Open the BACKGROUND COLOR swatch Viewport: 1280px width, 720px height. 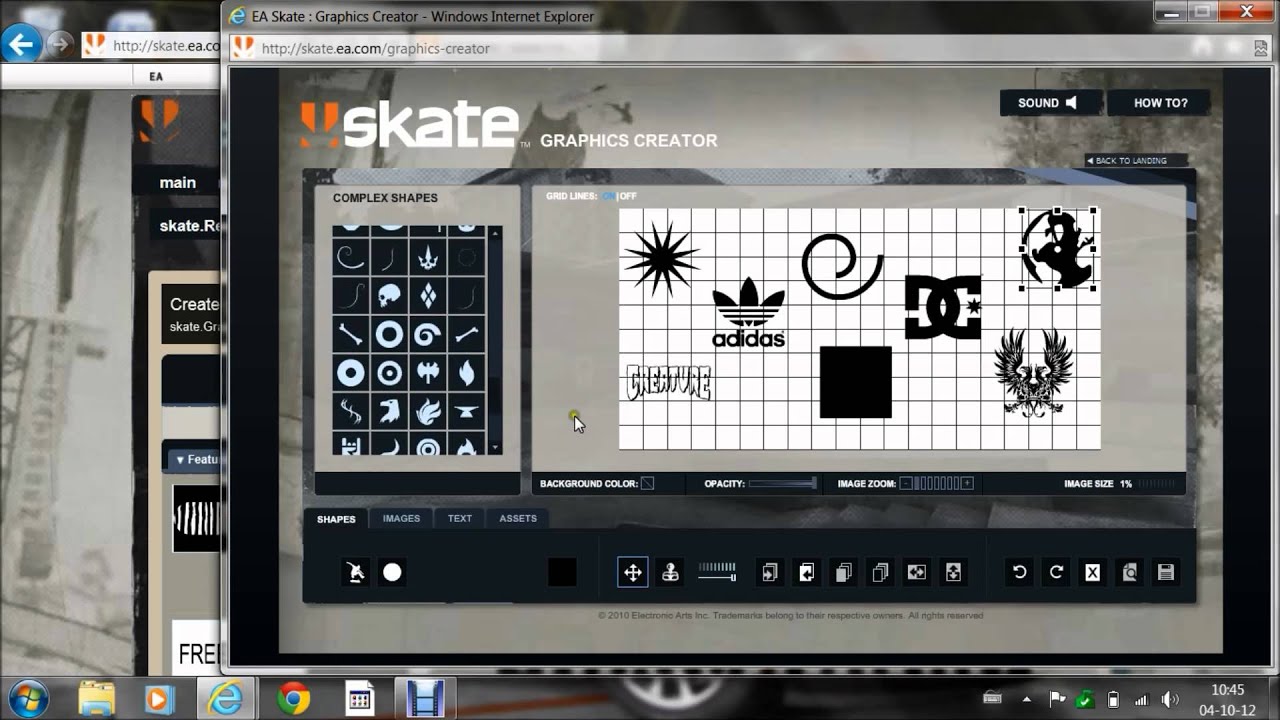click(x=647, y=484)
